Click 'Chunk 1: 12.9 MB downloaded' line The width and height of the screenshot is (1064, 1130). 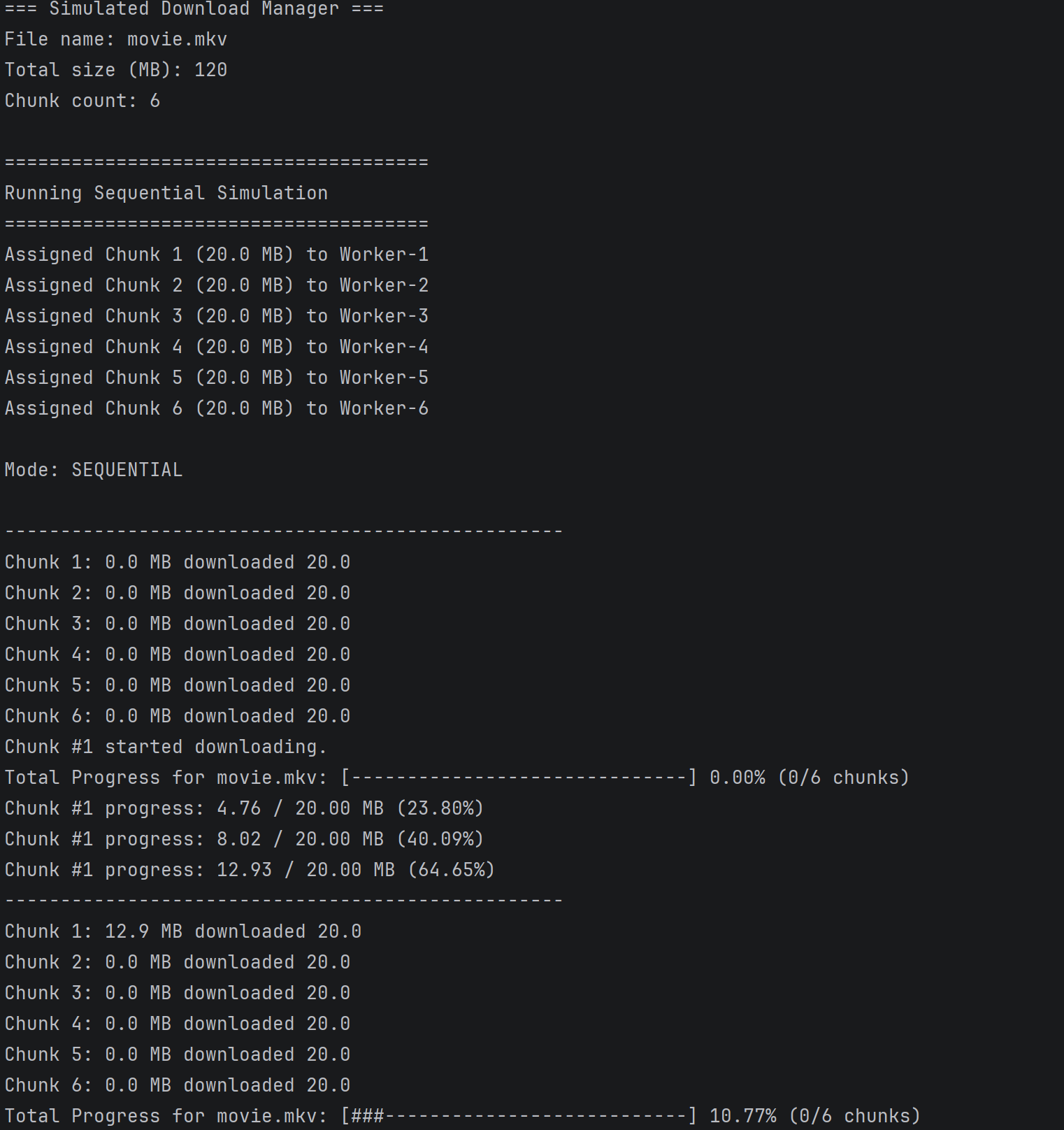tap(183, 931)
